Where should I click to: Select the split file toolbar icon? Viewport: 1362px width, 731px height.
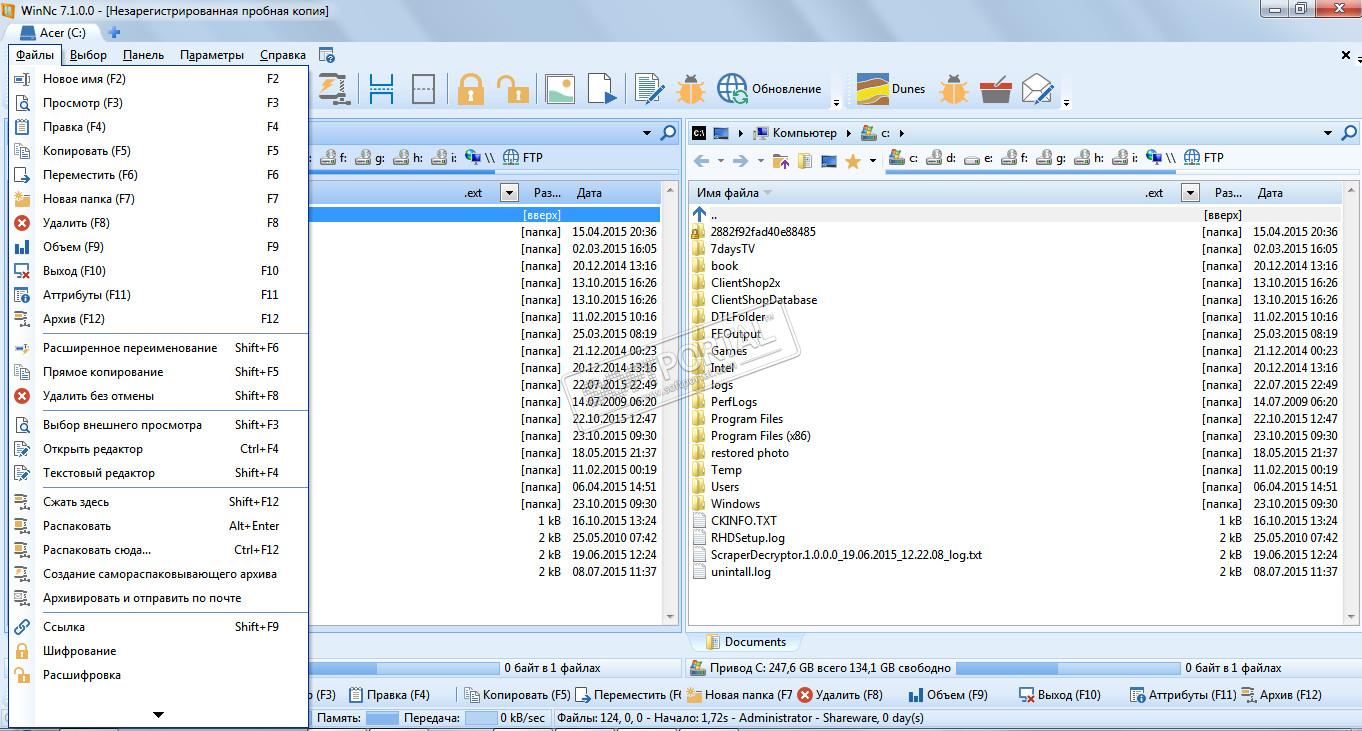click(380, 89)
